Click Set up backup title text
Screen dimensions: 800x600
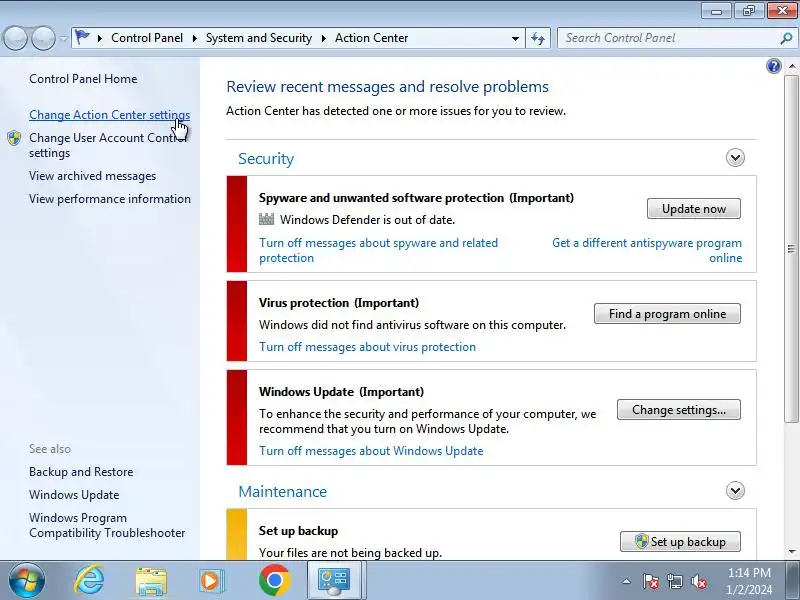click(298, 531)
